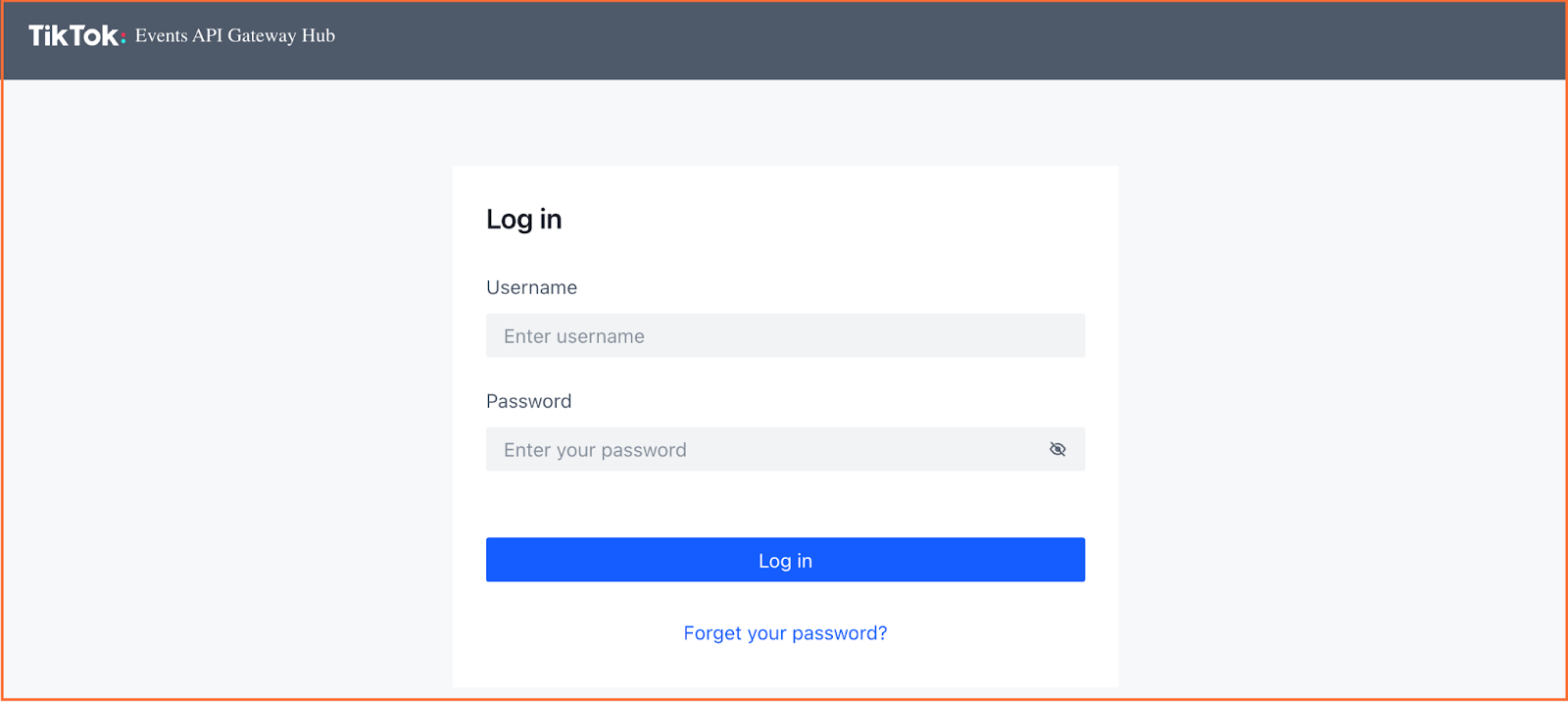Click the Events API Gateway Hub title
The image size is (1568, 702).
235,35
